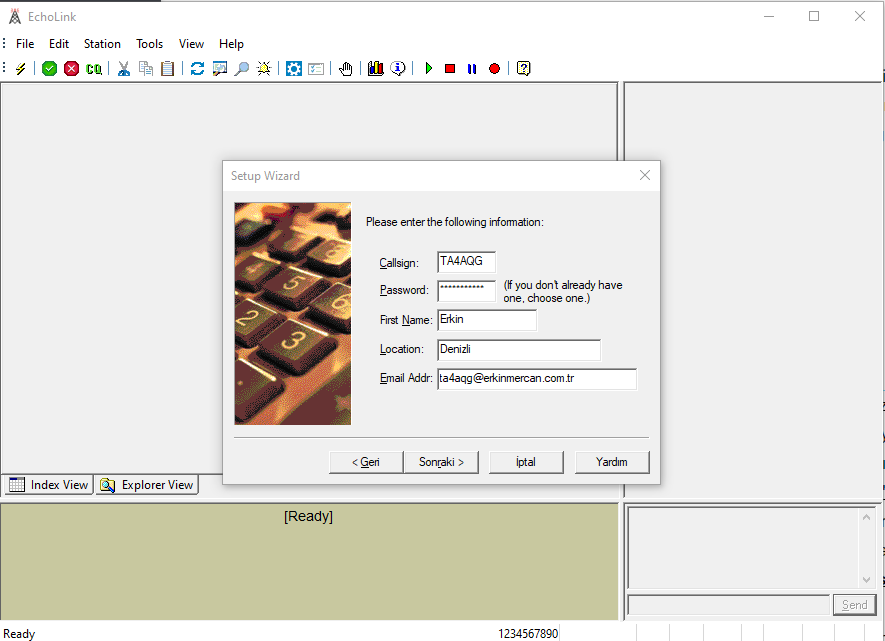Click the İptal cancel button
The image size is (885, 641).
tap(526, 462)
